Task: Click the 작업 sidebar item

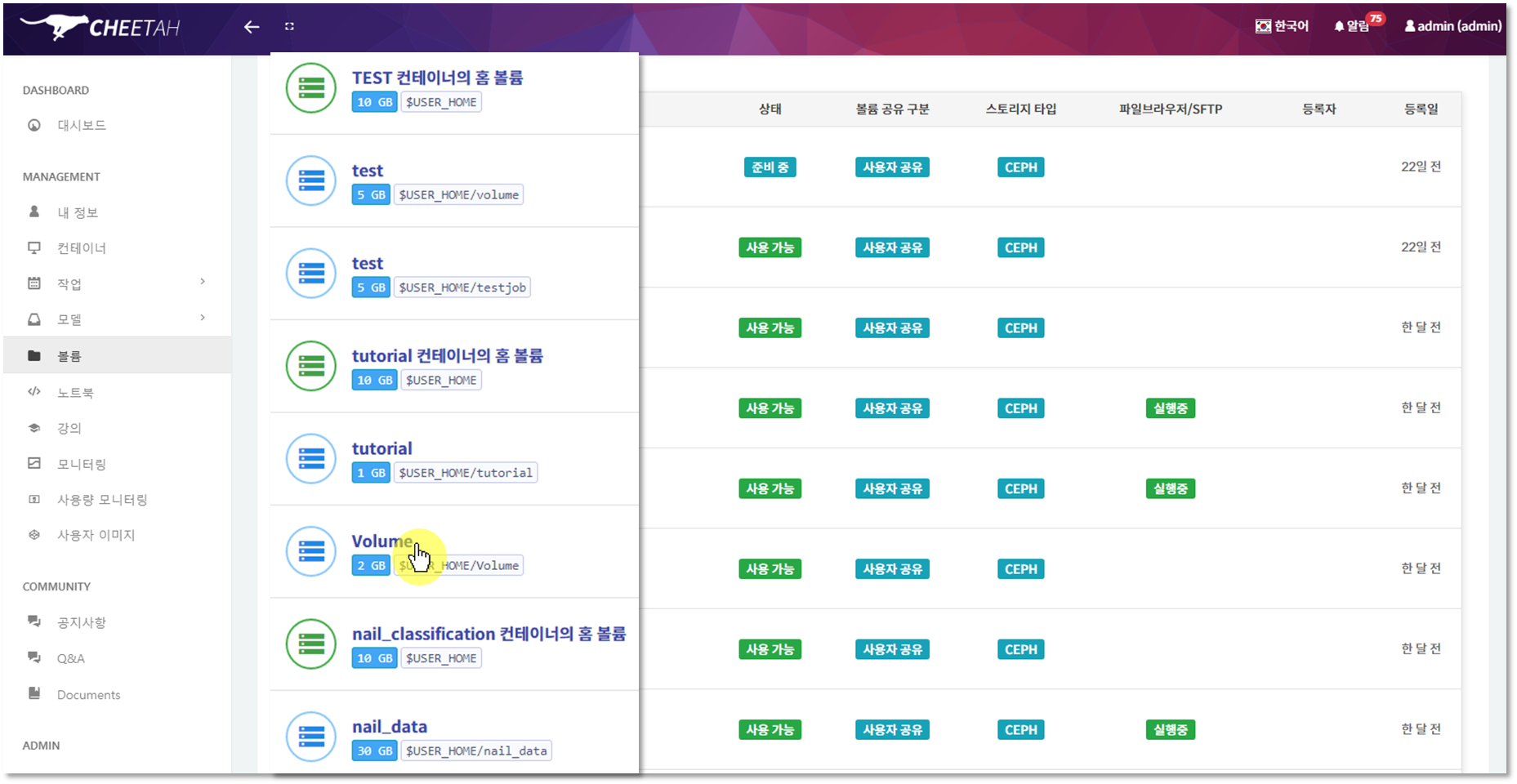Action: [69, 284]
